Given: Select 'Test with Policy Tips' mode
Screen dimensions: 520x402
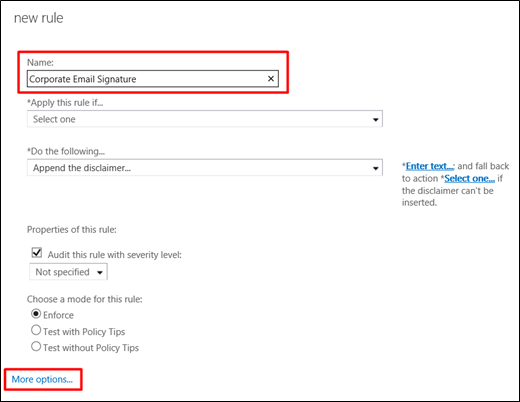Looking at the screenshot, I should pos(36,330).
